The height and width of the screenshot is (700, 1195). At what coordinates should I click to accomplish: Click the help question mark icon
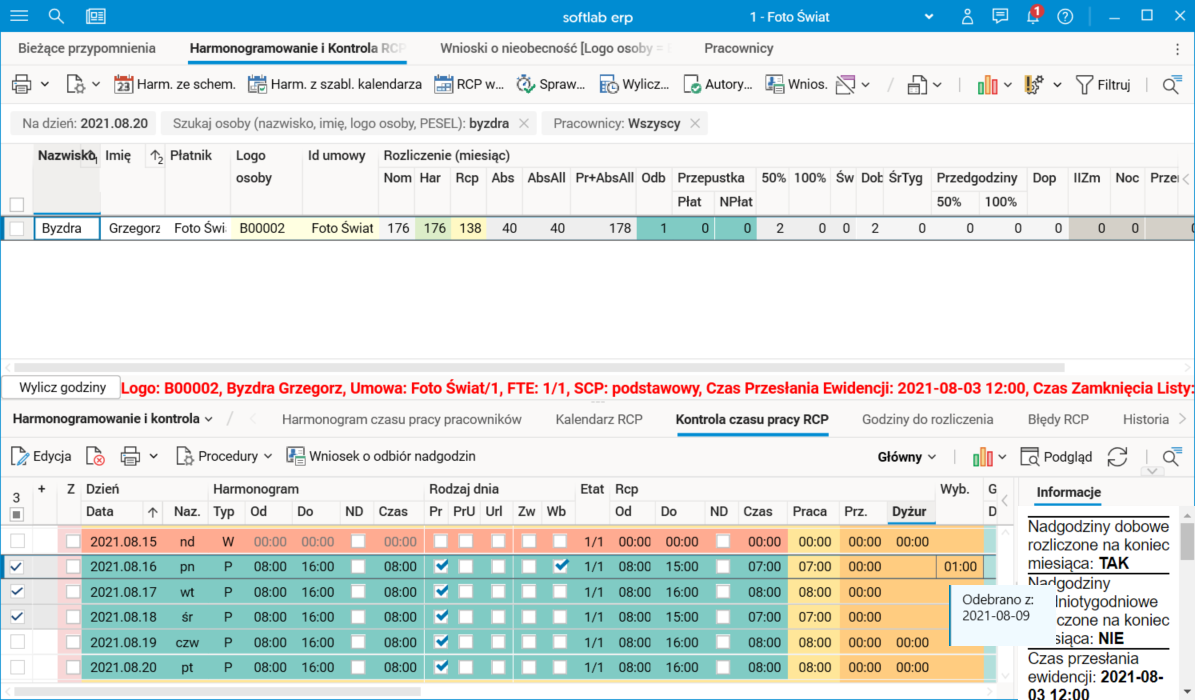coord(1065,17)
